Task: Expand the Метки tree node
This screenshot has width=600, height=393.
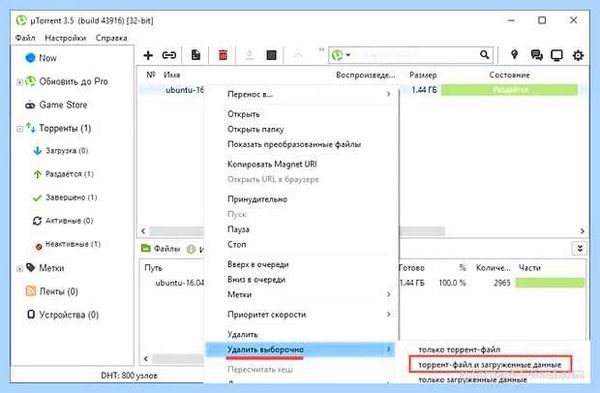Action: [x=20, y=269]
